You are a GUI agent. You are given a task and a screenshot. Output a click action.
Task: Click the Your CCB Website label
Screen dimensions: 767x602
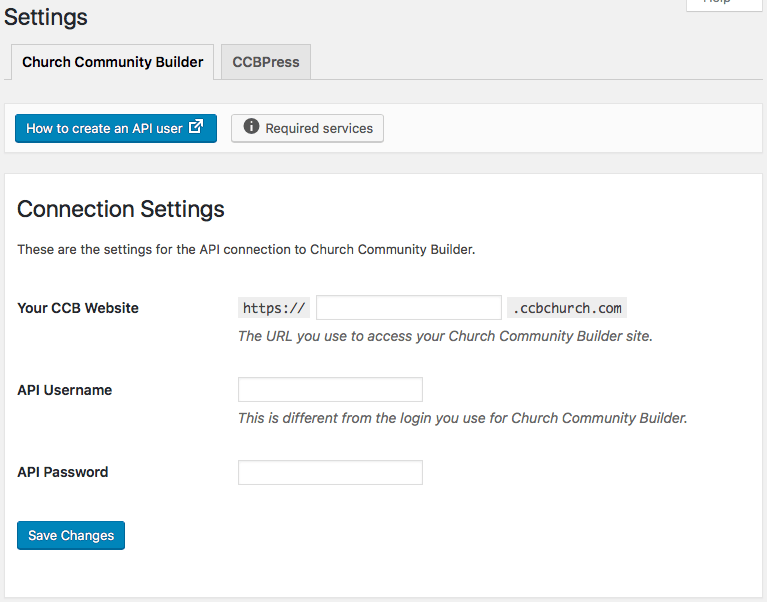(x=78, y=308)
